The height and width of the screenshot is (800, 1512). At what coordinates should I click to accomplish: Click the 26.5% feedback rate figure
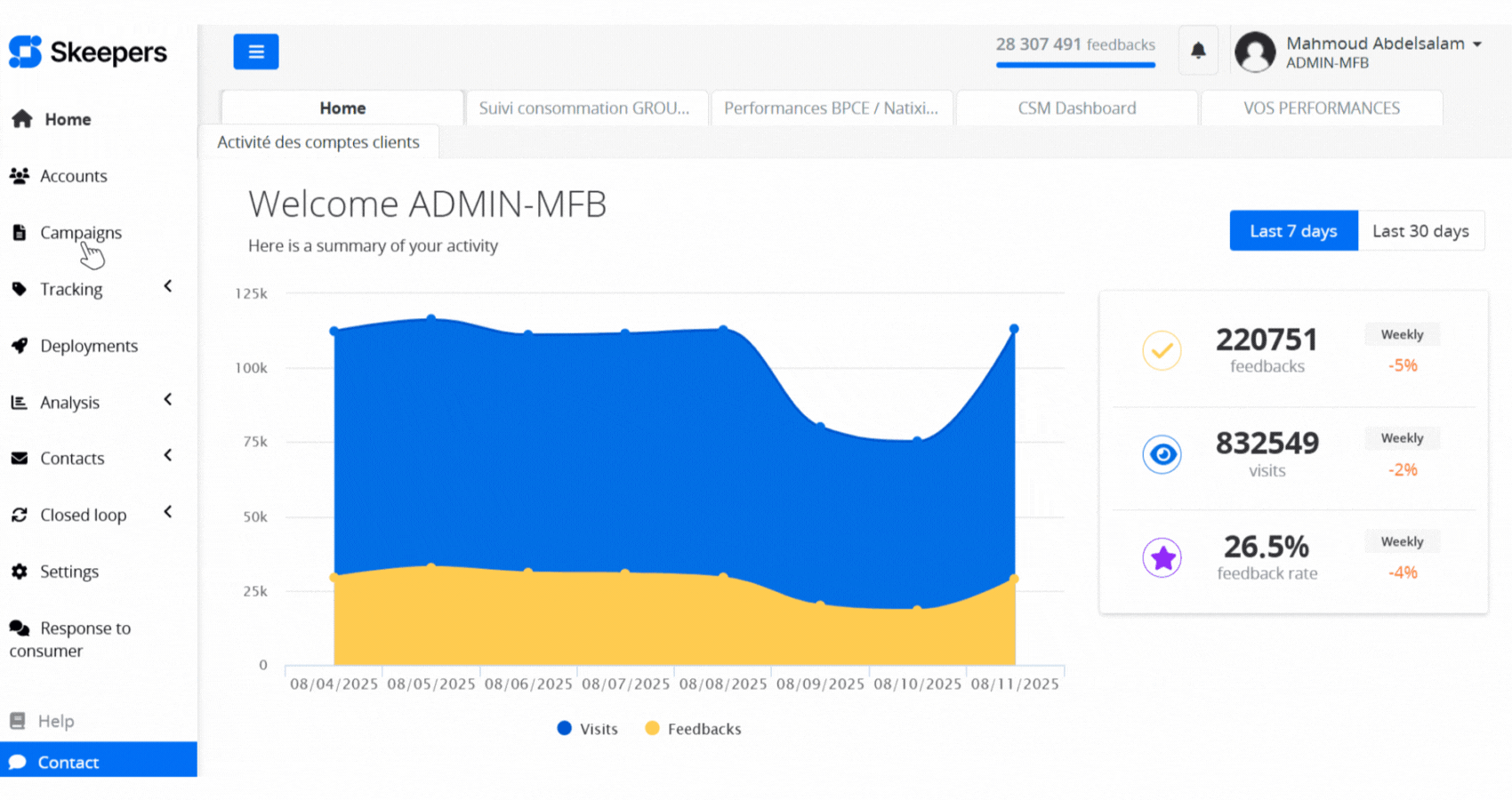pos(1267,546)
